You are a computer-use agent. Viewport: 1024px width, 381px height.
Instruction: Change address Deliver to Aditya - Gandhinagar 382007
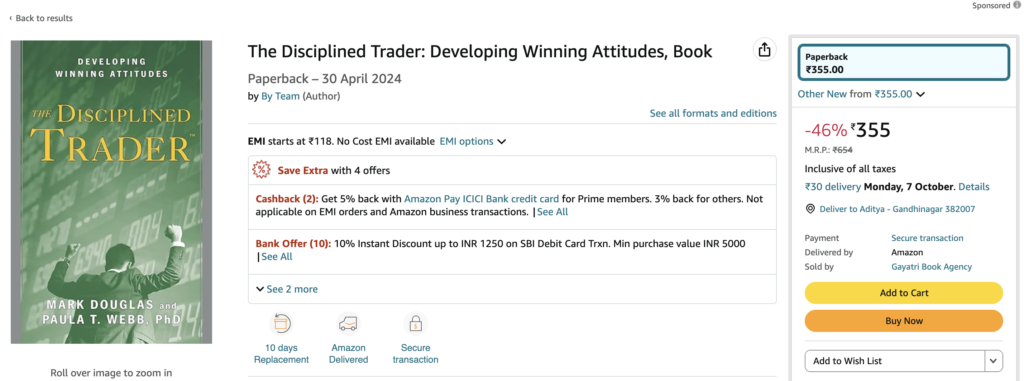point(897,209)
